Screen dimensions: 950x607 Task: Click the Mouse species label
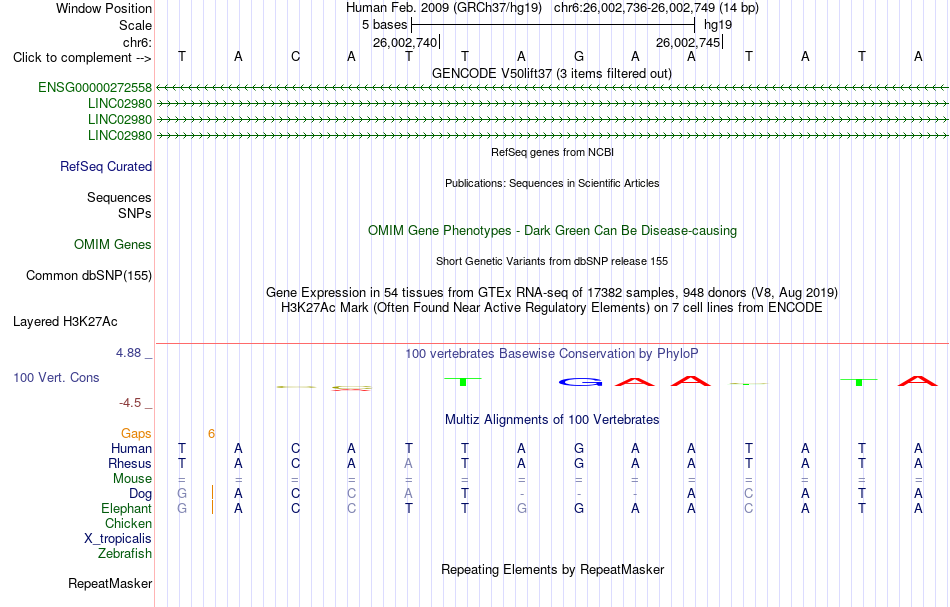(132, 479)
